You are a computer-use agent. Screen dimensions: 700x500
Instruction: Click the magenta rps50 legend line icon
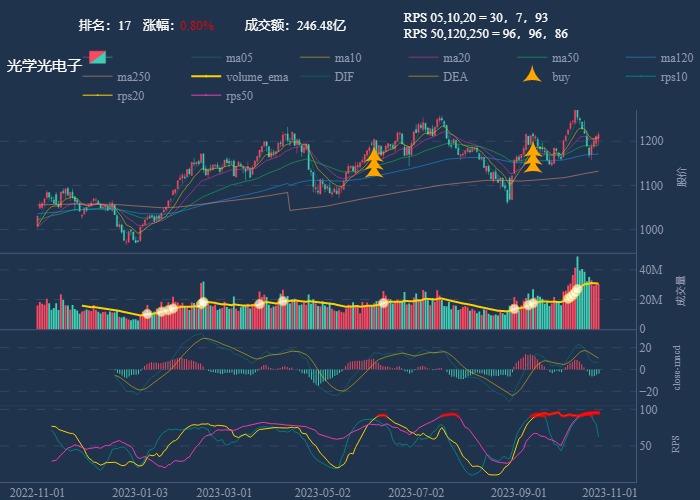(206, 96)
